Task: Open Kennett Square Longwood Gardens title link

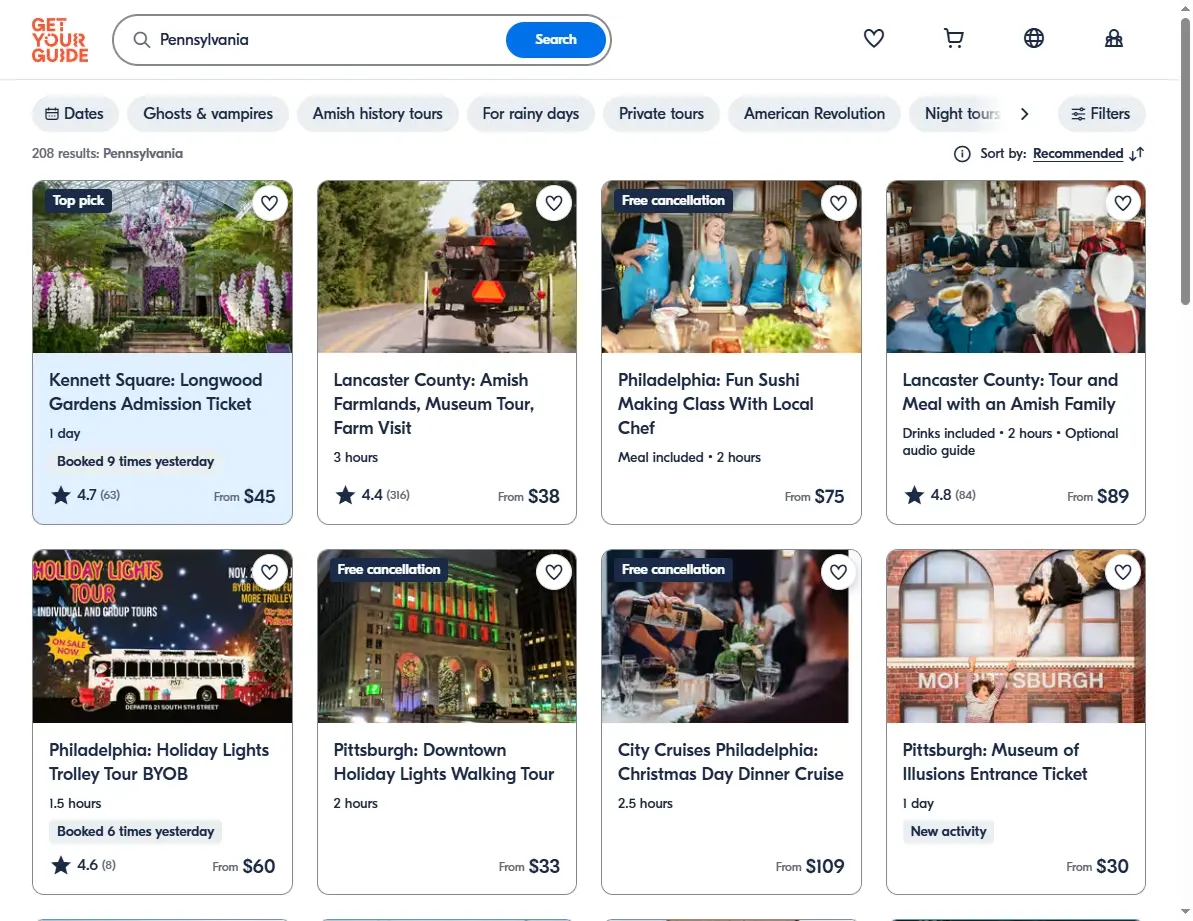Action: 155,392
